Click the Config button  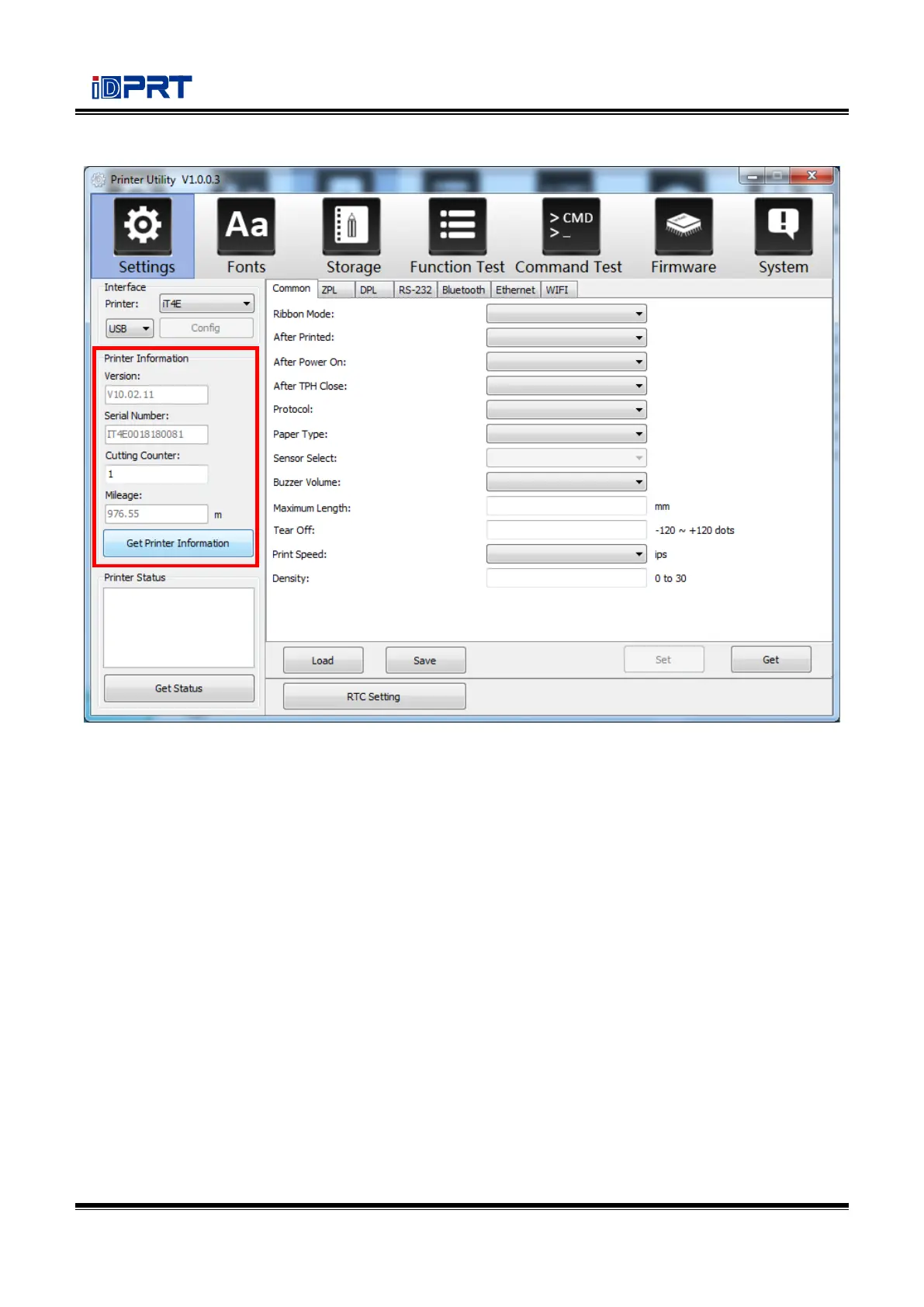point(206,328)
